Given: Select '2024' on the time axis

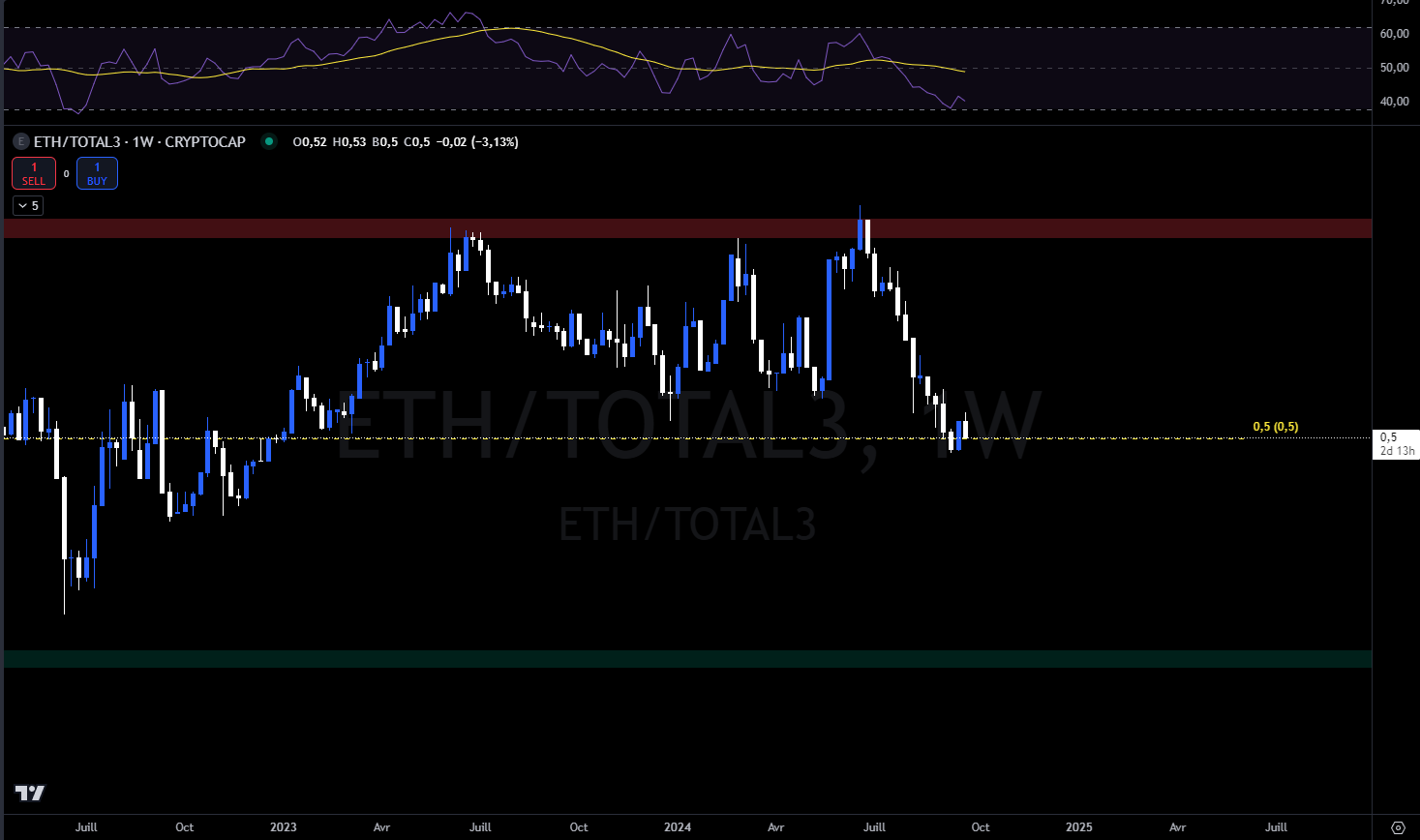Looking at the screenshot, I should pyautogui.click(x=678, y=827).
